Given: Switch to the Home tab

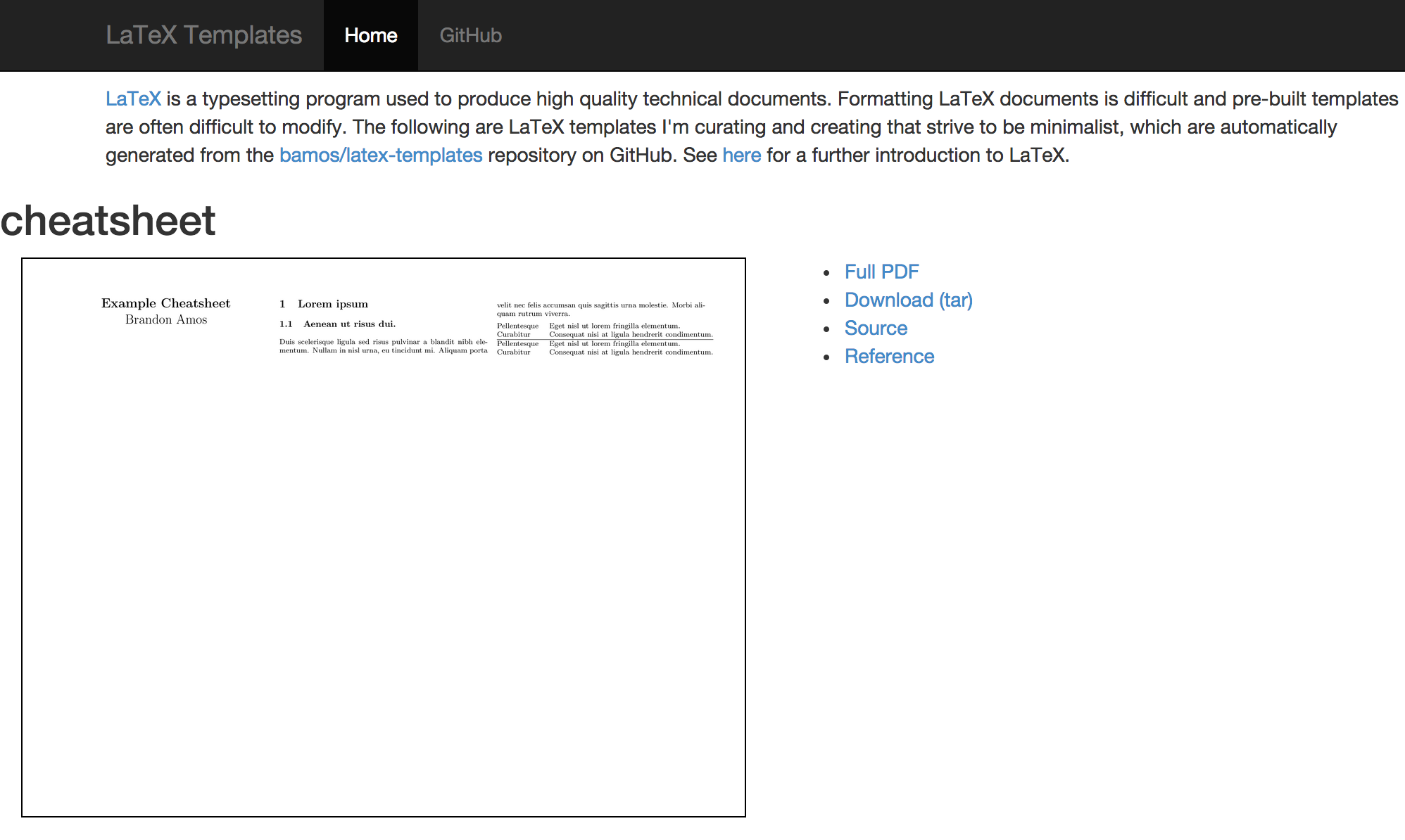Looking at the screenshot, I should coord(370,35).
